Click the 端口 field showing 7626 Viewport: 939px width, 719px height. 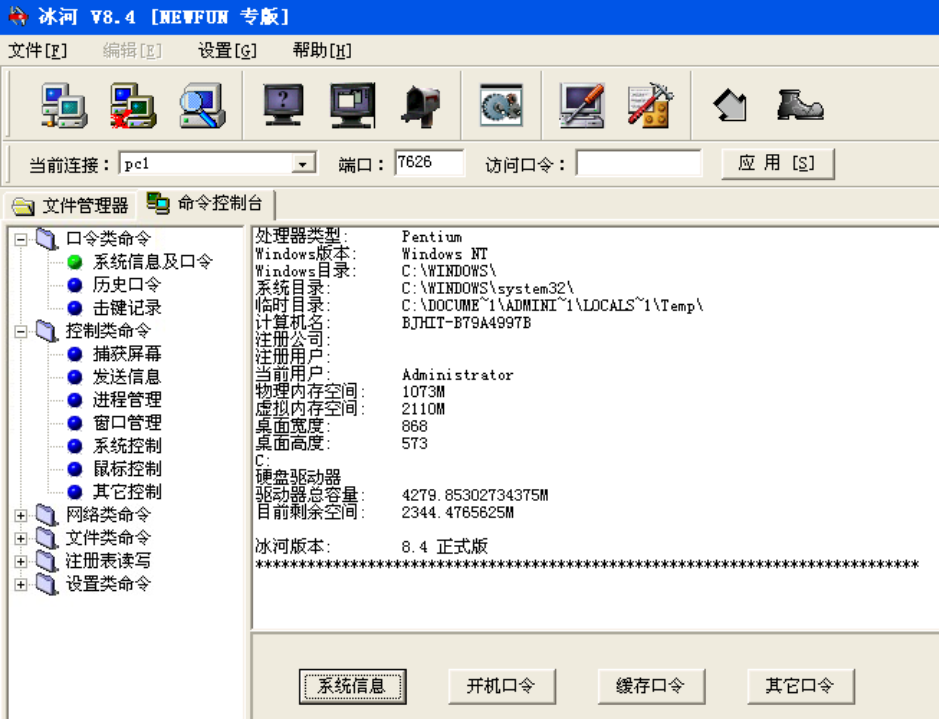429,163
